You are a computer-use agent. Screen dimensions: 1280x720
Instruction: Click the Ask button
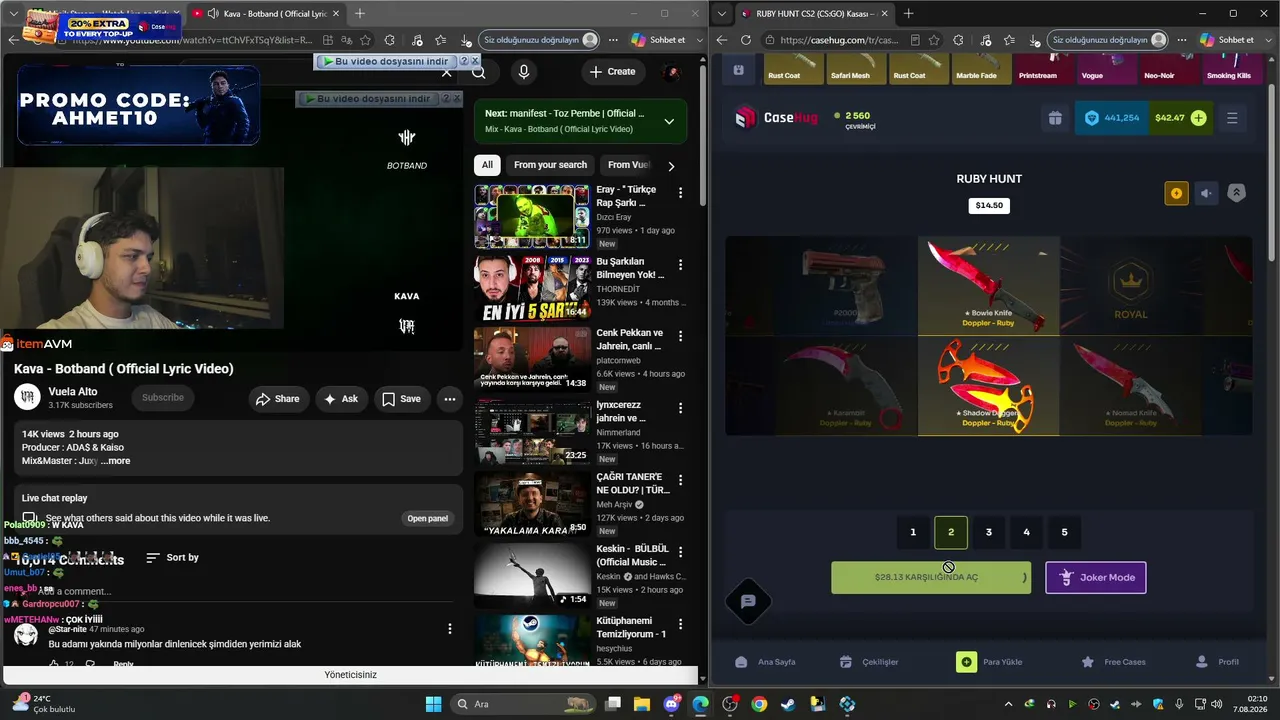click(x=340, y=399)
